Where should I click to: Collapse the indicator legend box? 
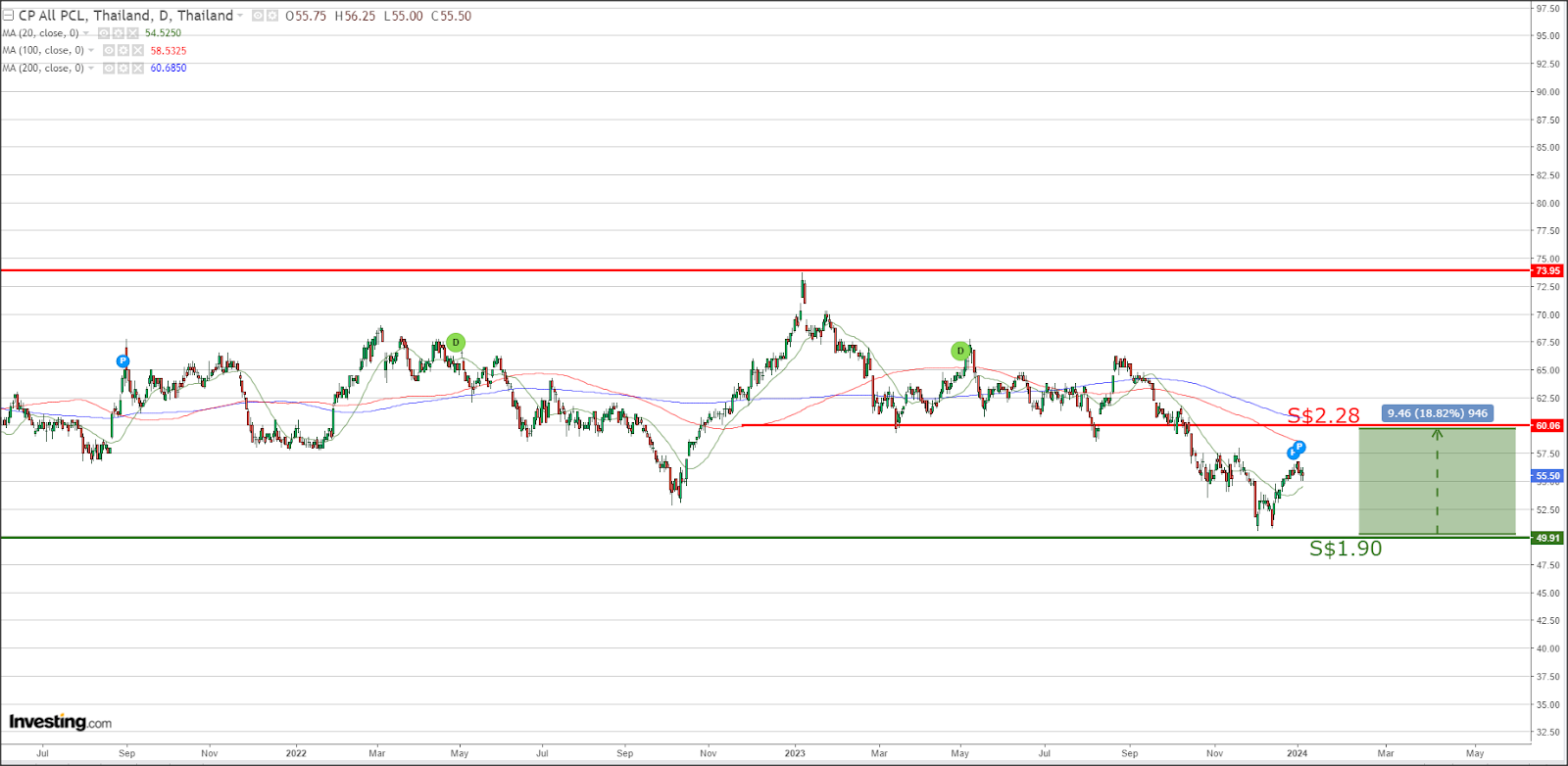click(8, 16)
